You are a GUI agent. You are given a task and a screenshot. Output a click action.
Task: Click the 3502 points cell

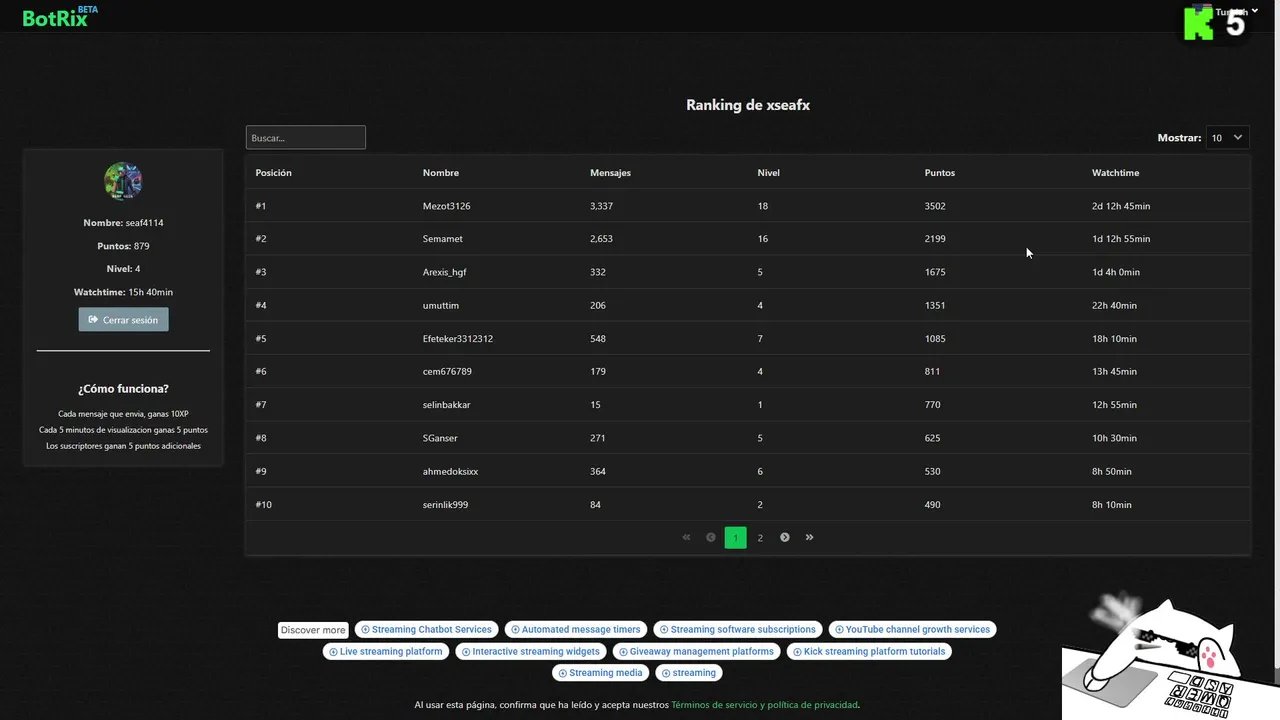pyautogui.click(x=935, y=206)
